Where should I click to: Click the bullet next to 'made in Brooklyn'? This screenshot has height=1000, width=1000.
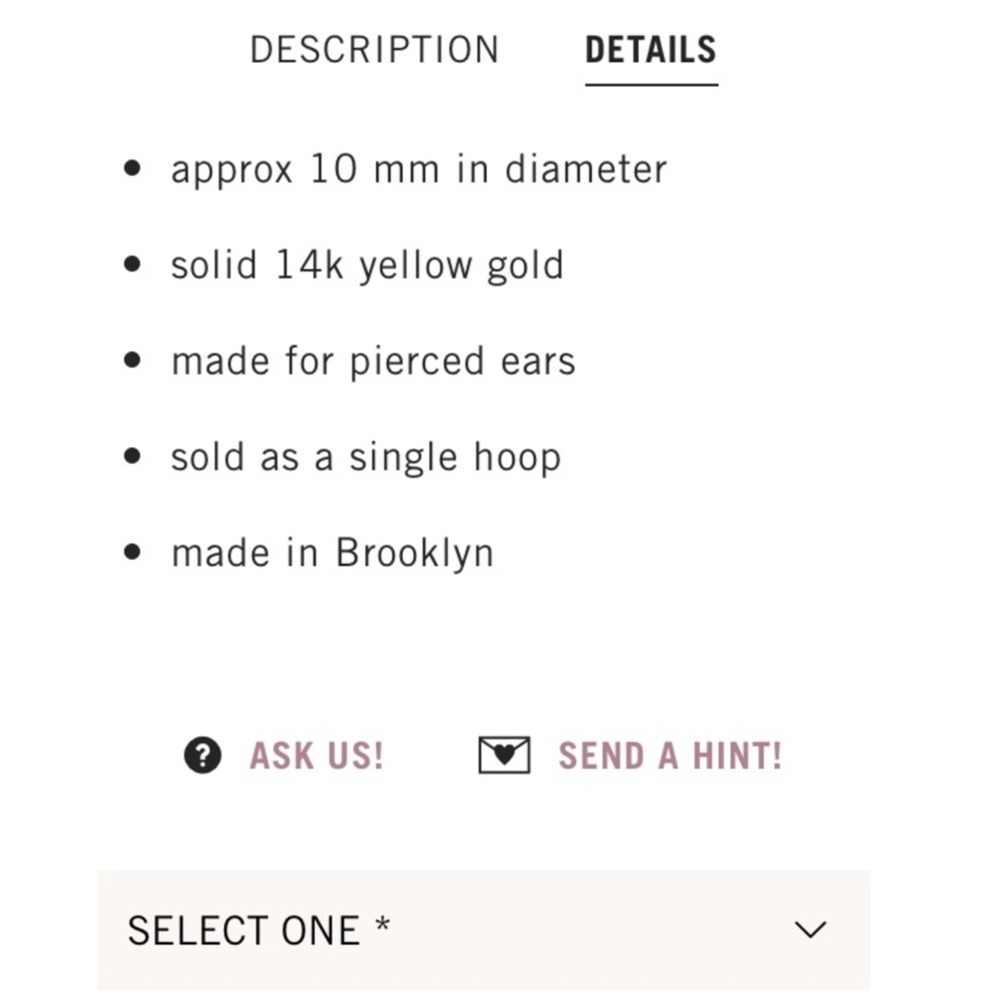click(131, 551)
